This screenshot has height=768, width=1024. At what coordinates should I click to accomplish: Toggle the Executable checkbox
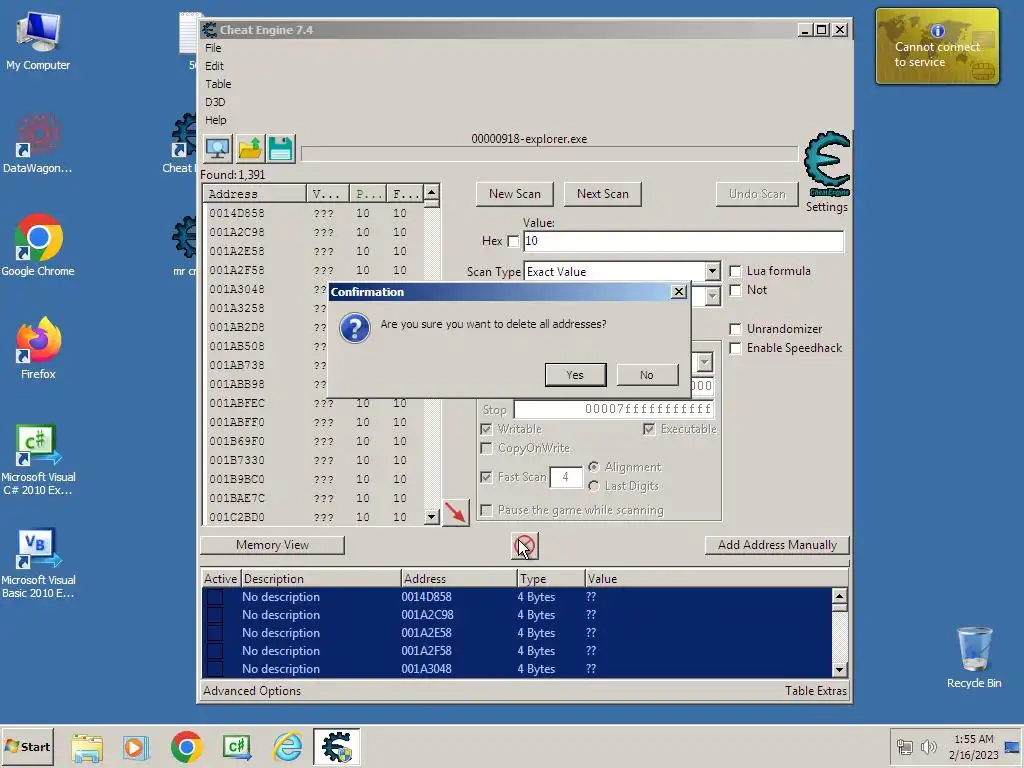[648, 429]
